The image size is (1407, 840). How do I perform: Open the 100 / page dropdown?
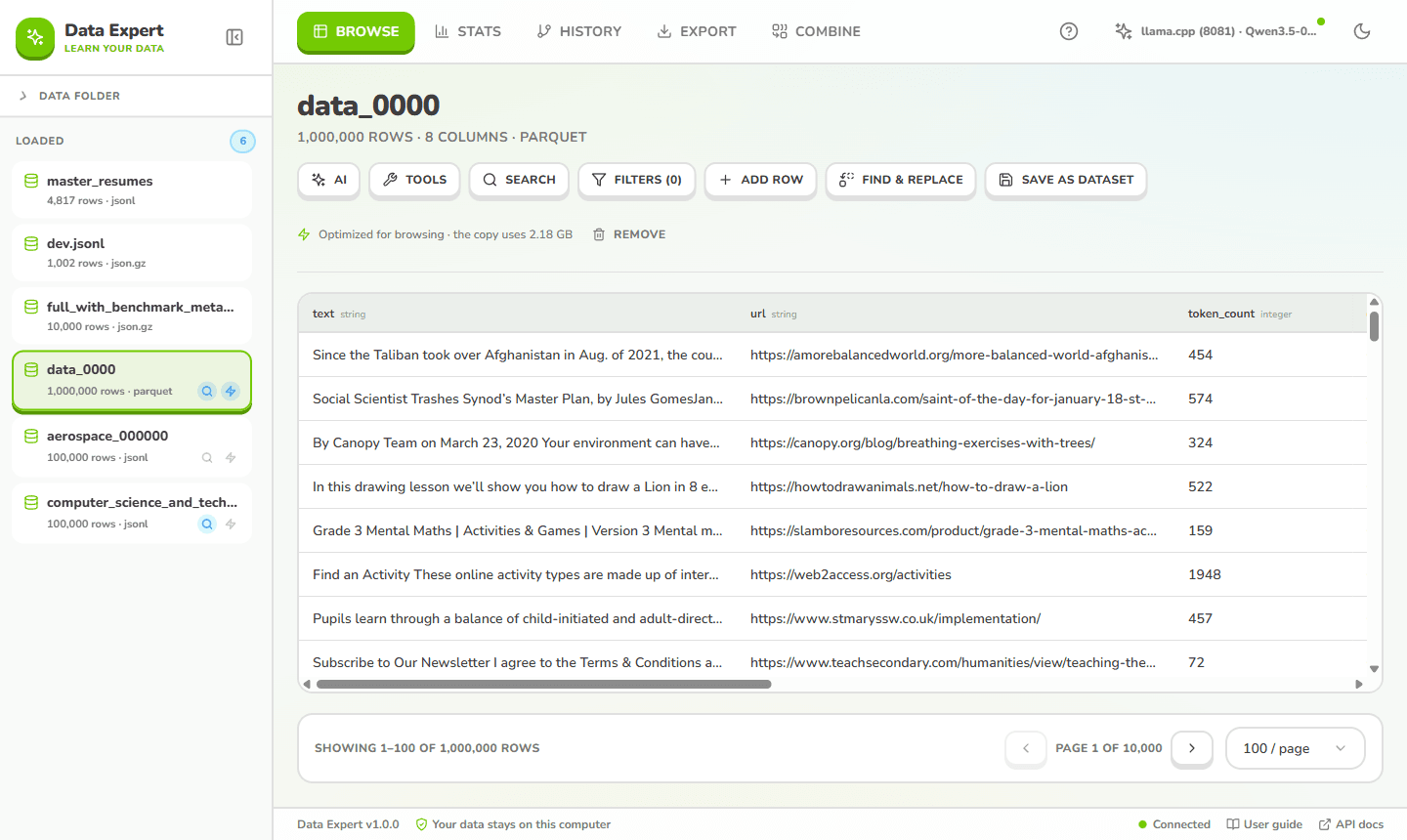(x=1295, y=748)
